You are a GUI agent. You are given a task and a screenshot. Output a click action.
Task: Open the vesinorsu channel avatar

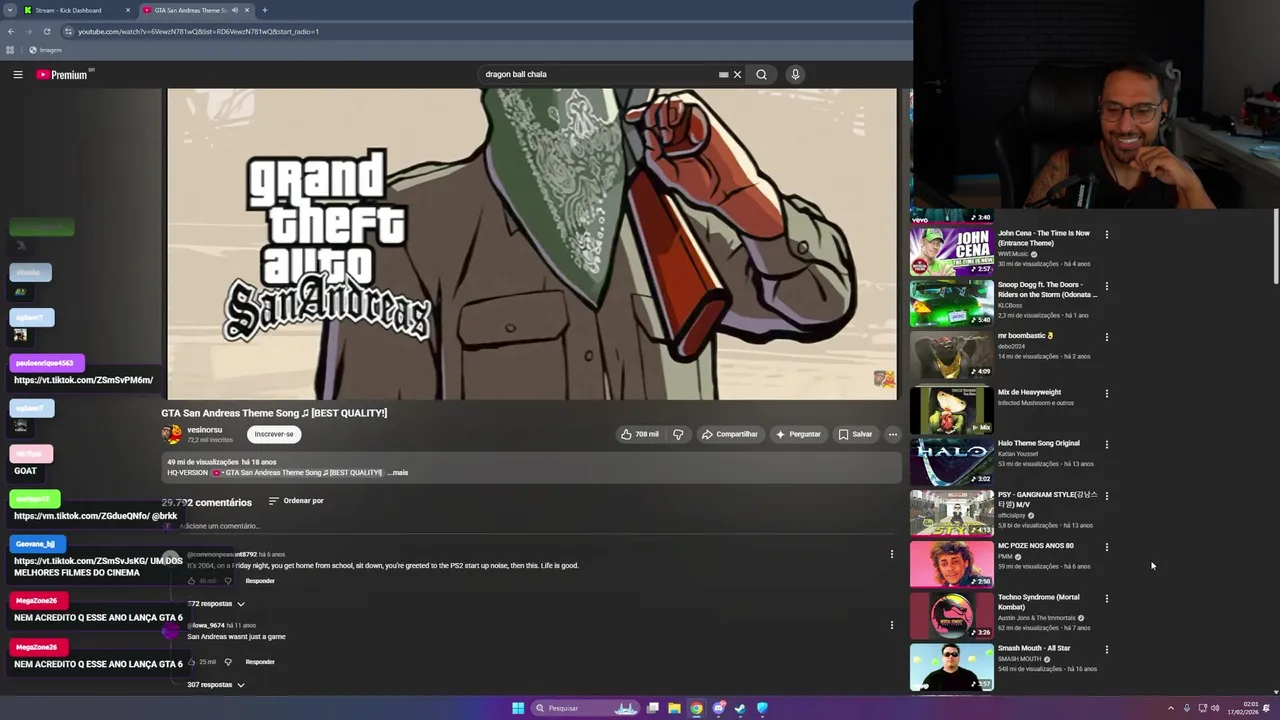tap(172, 434)
